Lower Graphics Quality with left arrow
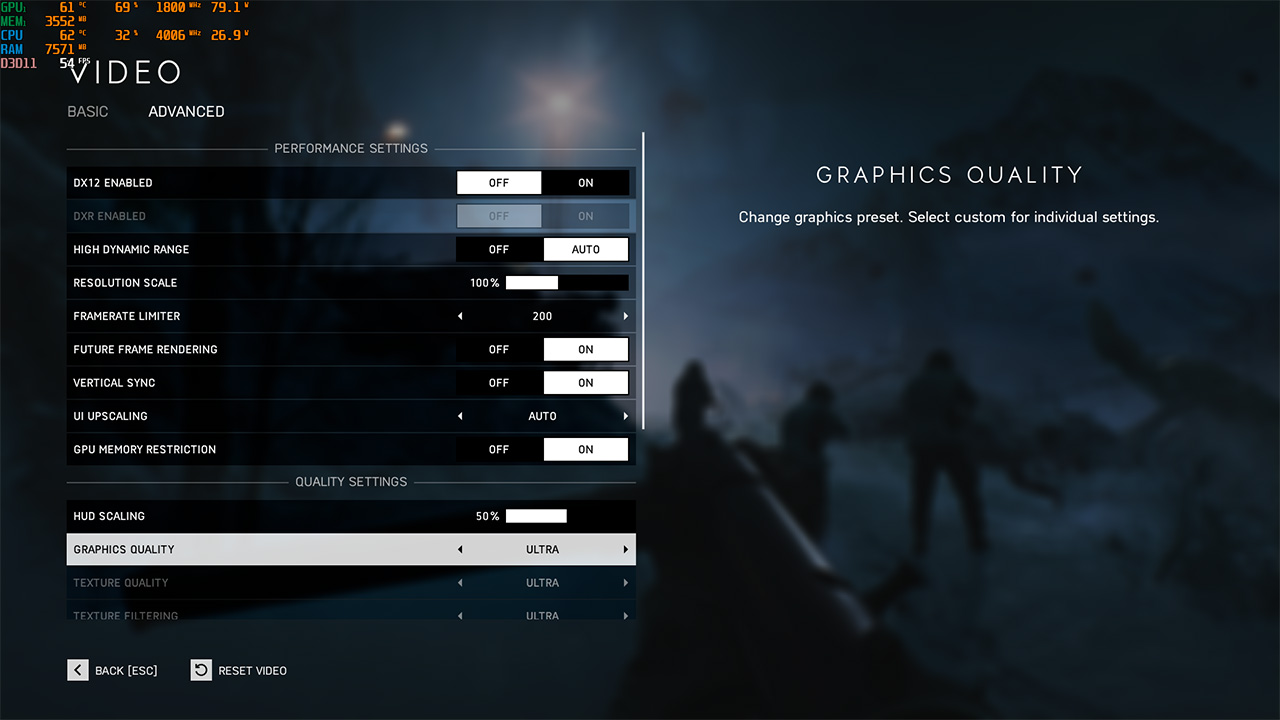 [460, 549]
